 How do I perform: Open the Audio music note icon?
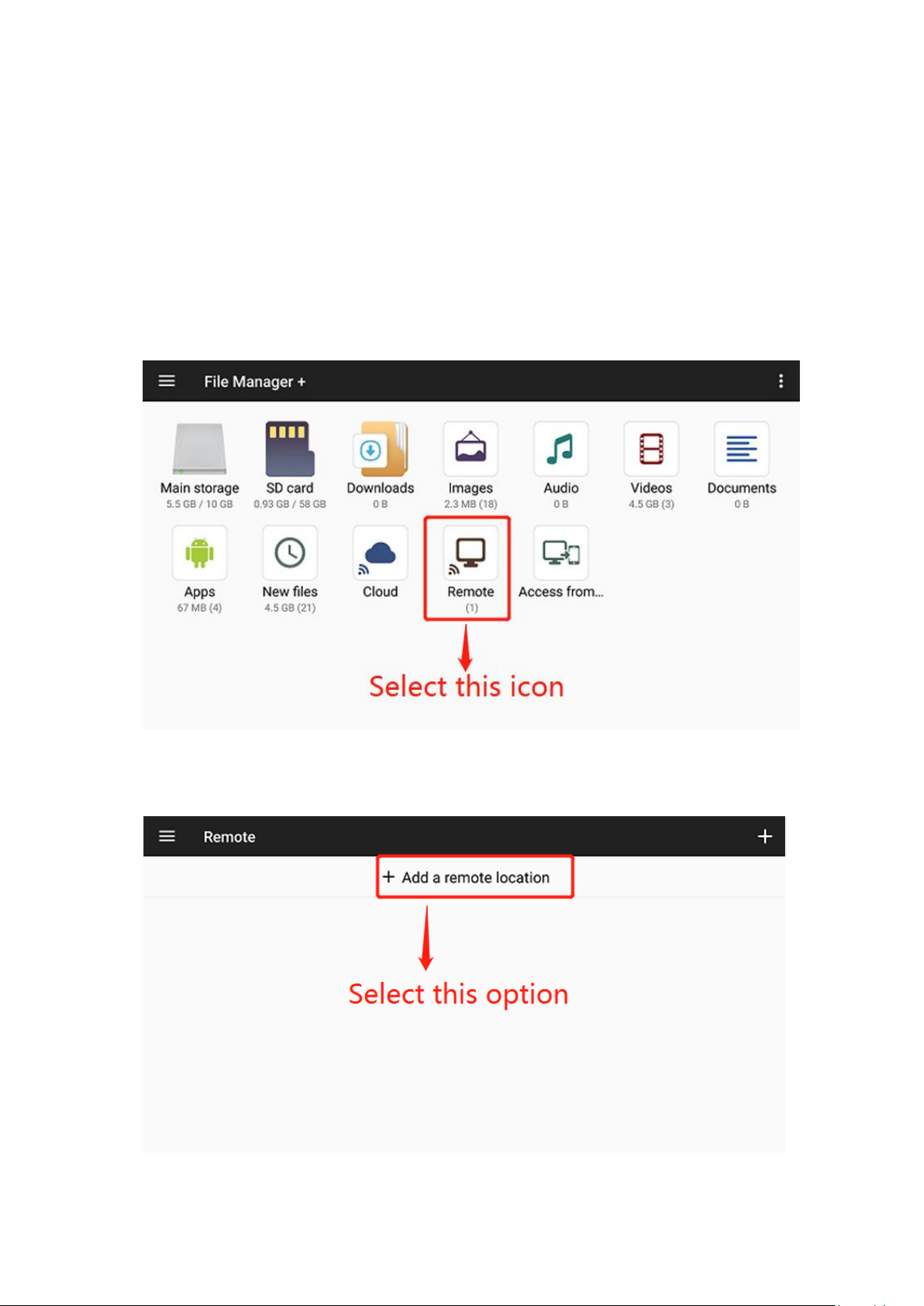coord(560,449)
